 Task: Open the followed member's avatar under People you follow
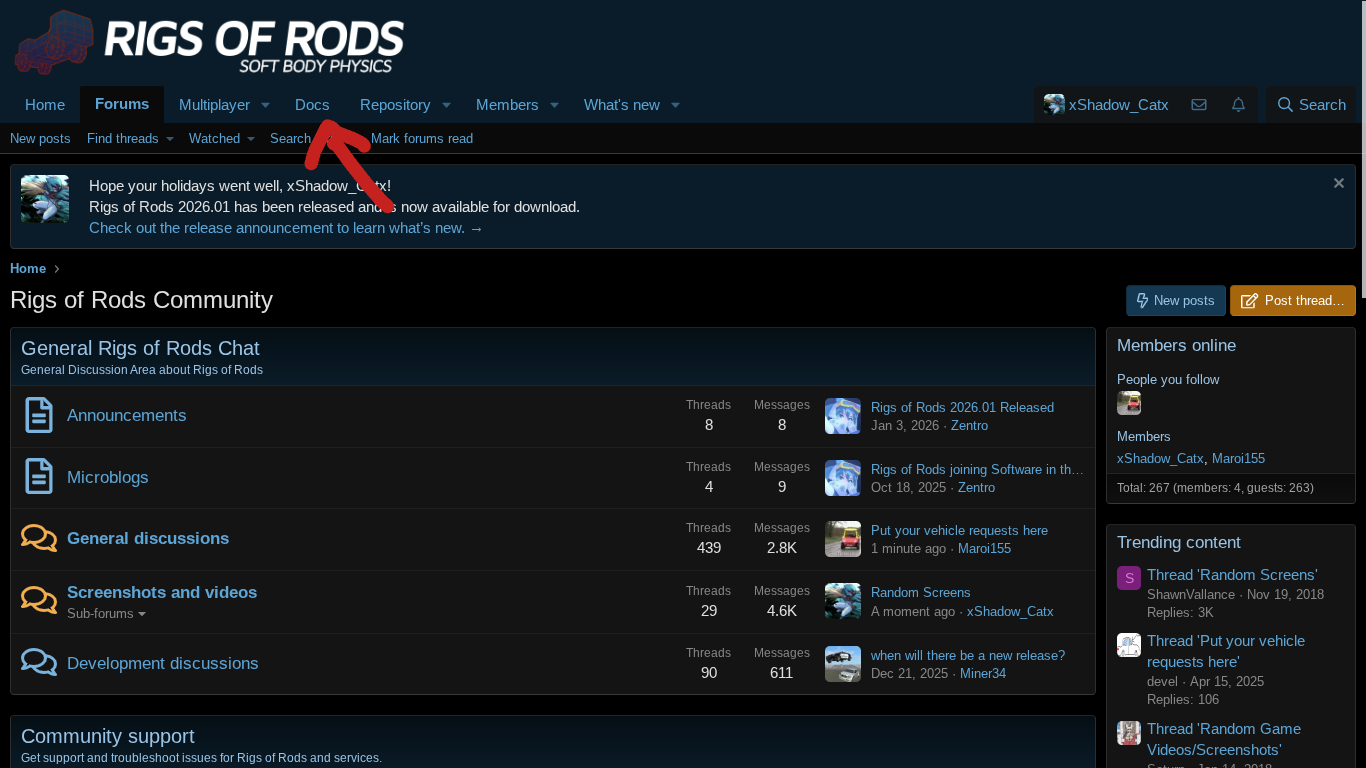click(x=1129, y=403)
